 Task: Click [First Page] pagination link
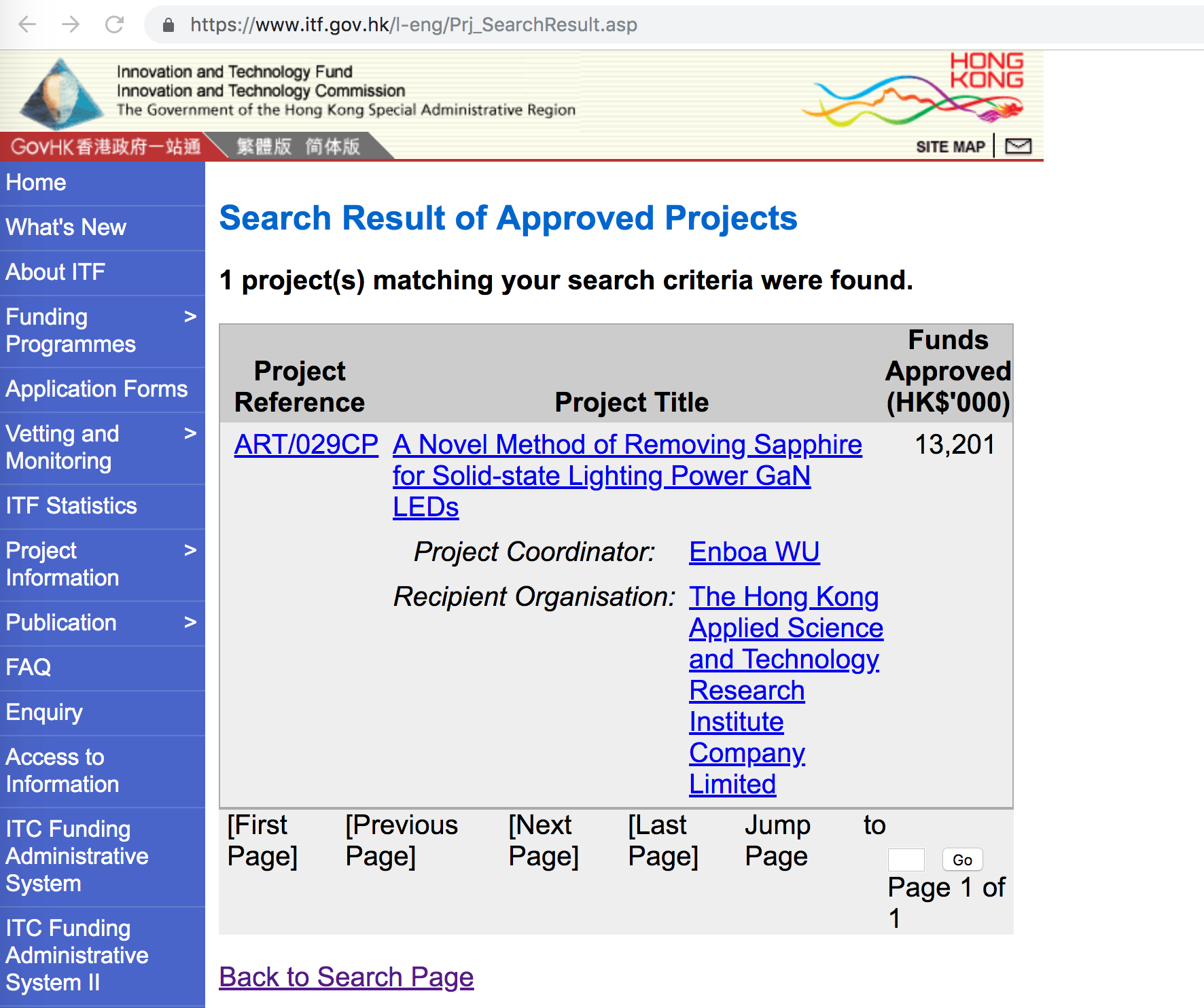click(x=262, y=841)
